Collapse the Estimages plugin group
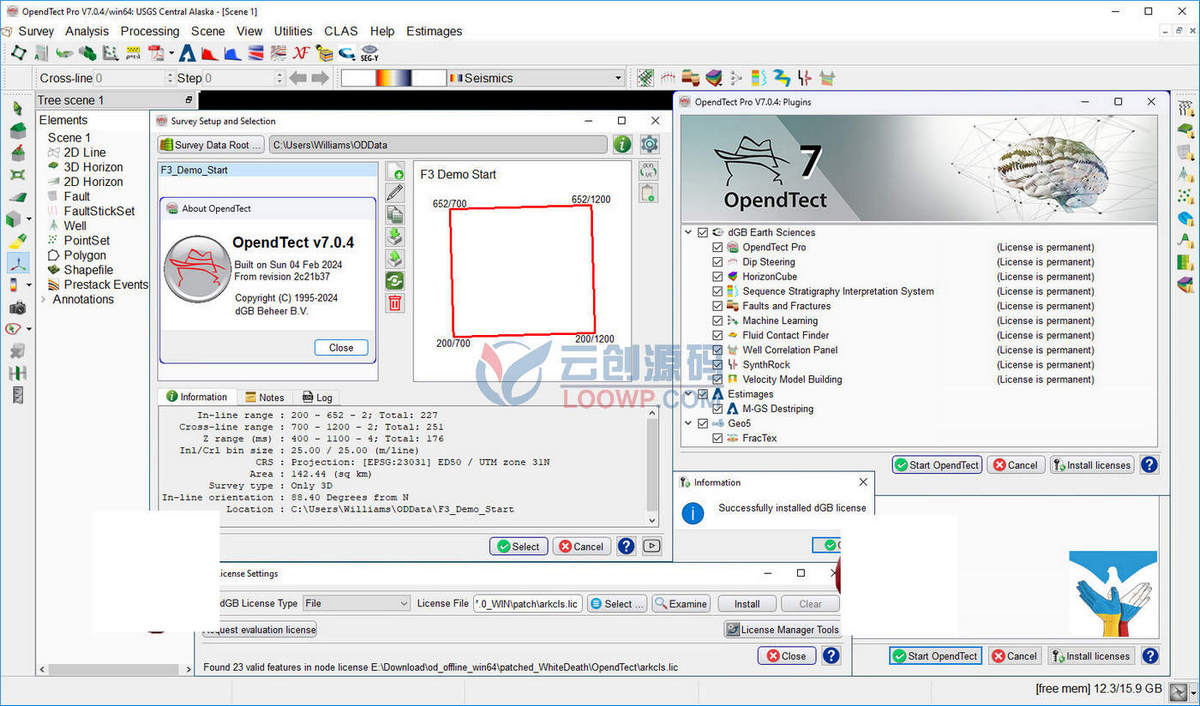Image resolution: width=1200 pixels, height=706 pixels. [689, 394]
